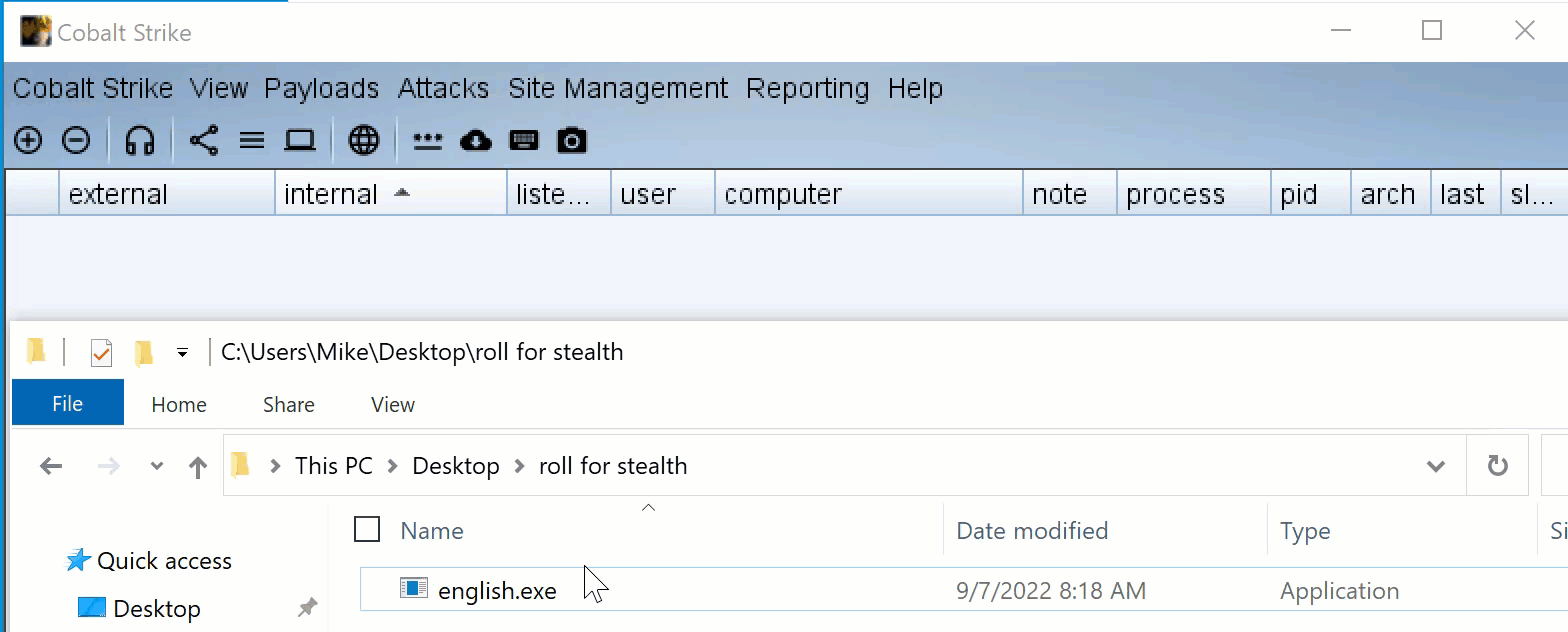Click This PC in the address breadcrumb
1568x632 pixels.
(334, 466)
